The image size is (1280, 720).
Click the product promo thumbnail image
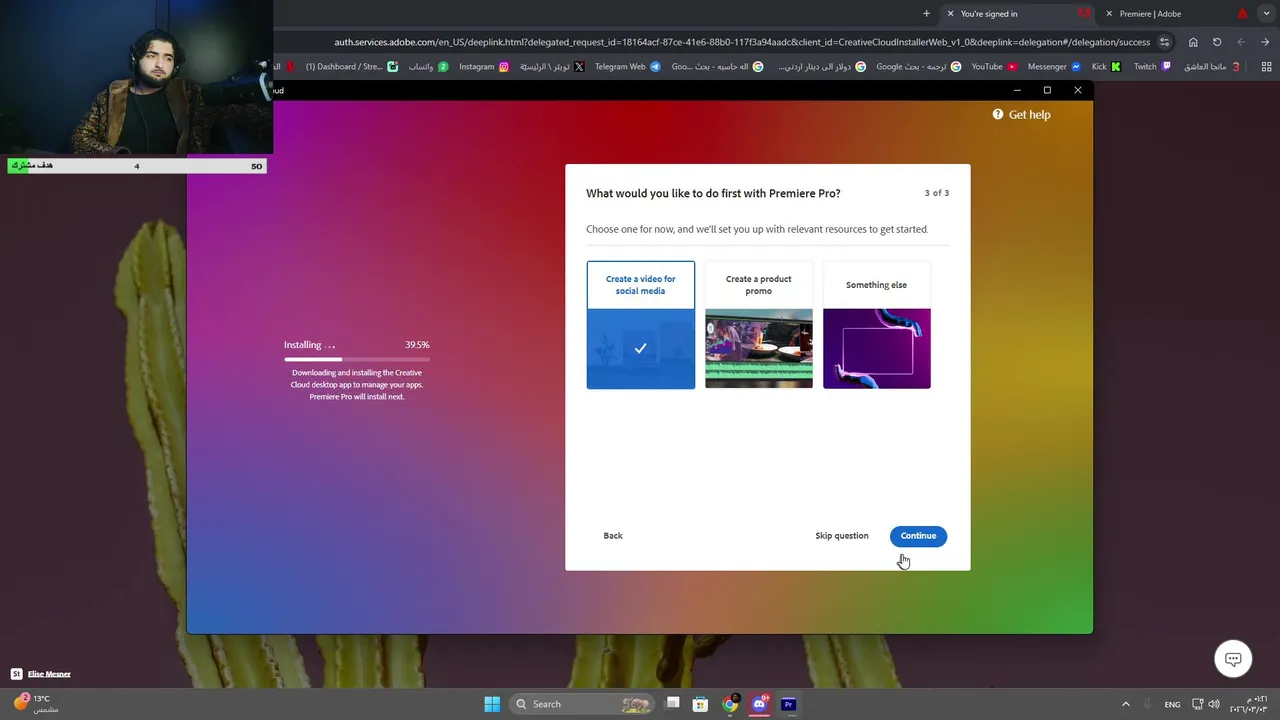click(758, 348)
